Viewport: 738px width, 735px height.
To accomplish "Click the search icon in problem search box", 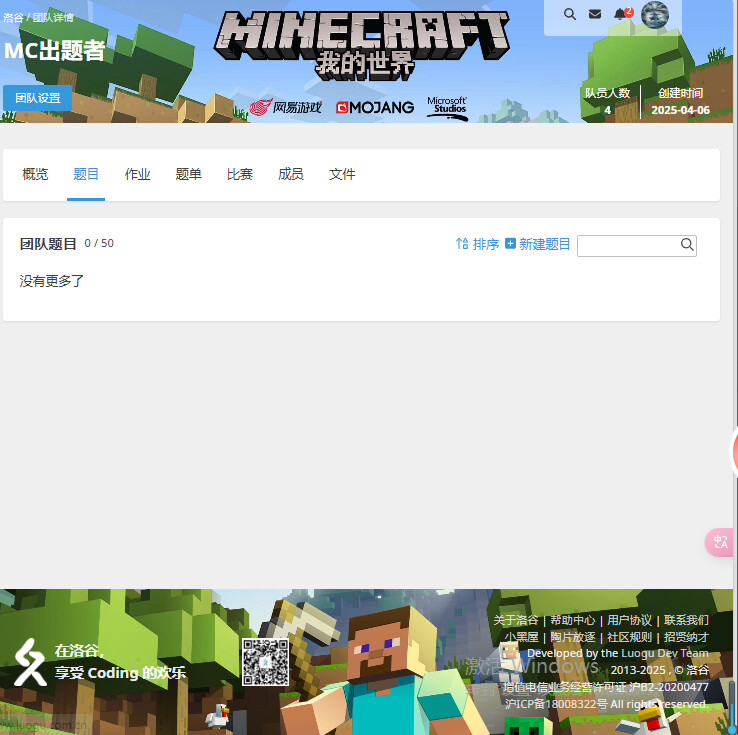I will point(687,245).
